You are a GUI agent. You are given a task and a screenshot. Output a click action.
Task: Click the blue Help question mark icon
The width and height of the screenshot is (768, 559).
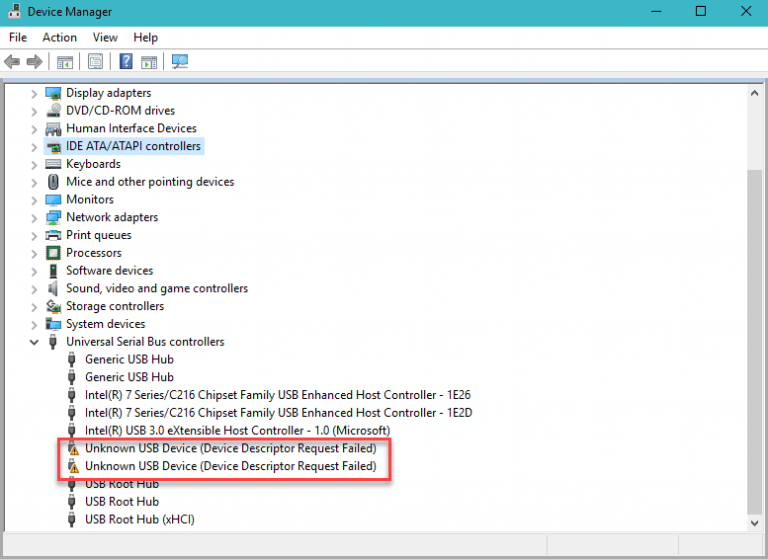tap(126, 62)
